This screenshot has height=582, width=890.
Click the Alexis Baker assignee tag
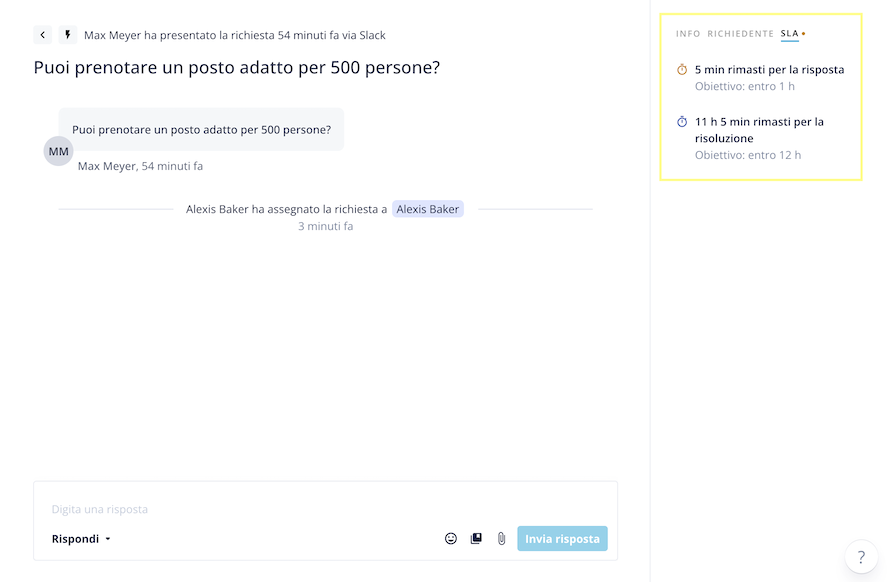point(427,209)
